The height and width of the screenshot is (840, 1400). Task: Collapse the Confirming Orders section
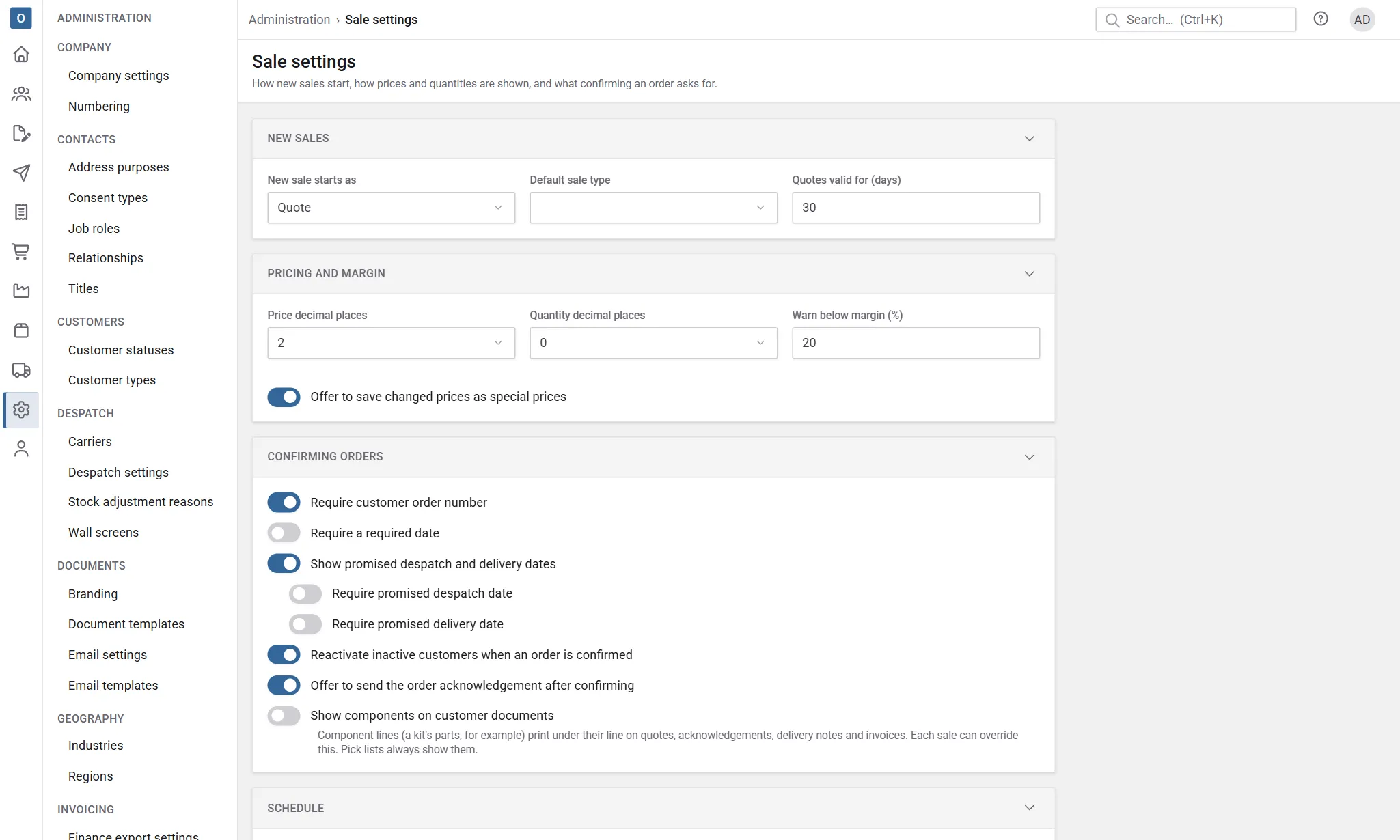[1030, 457]
